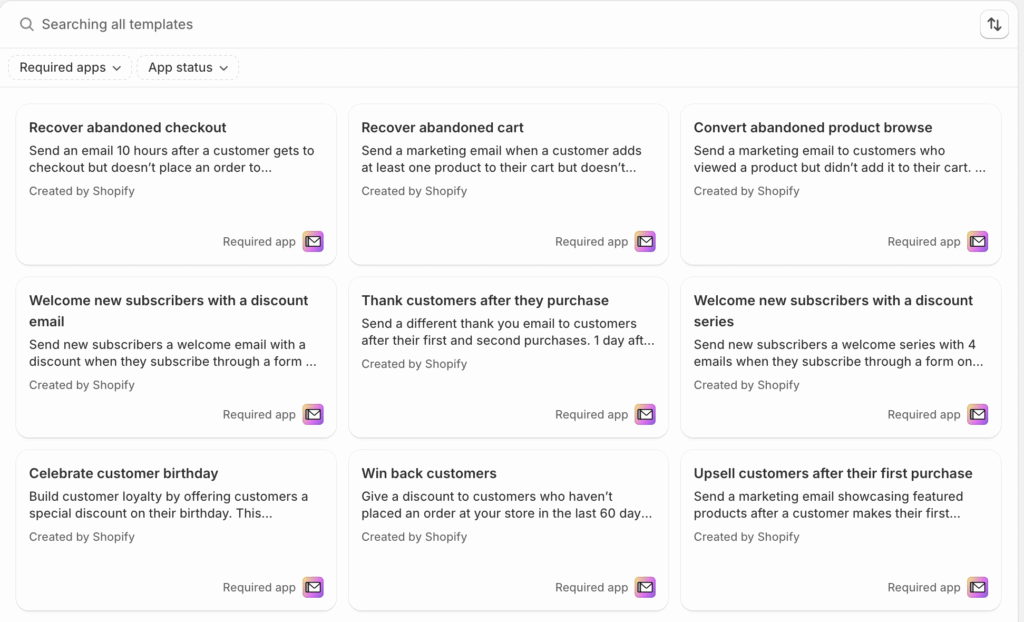Click the sort templates icon button
This screenshot has width=1024, height=622.
994,25
